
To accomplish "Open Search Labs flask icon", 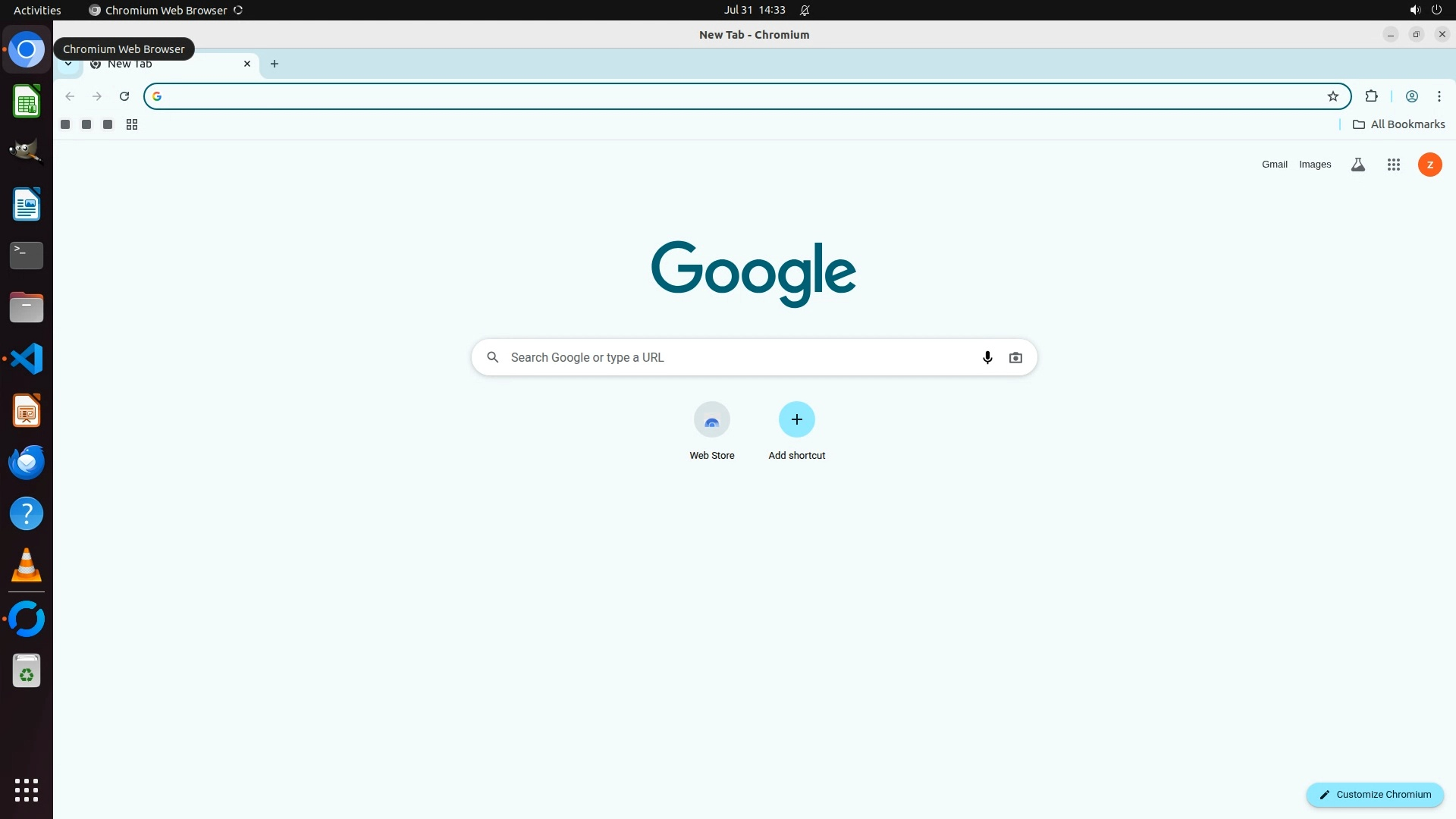I will coord(1357,165).
